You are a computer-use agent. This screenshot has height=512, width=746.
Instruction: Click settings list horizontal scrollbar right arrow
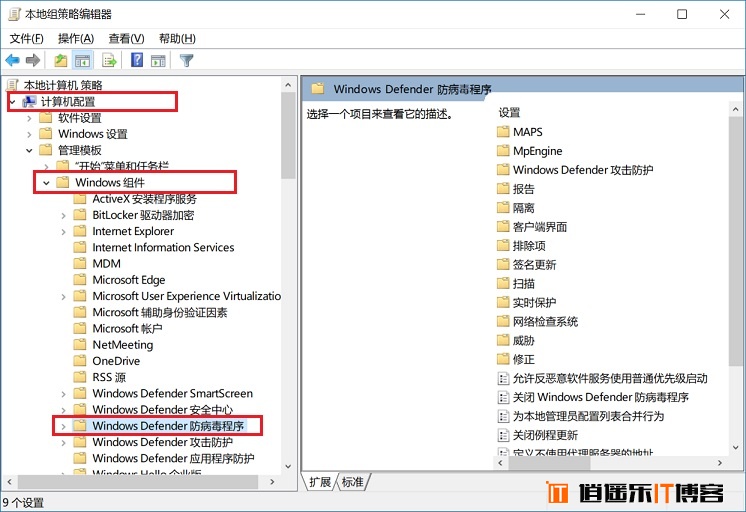point(720,463)
